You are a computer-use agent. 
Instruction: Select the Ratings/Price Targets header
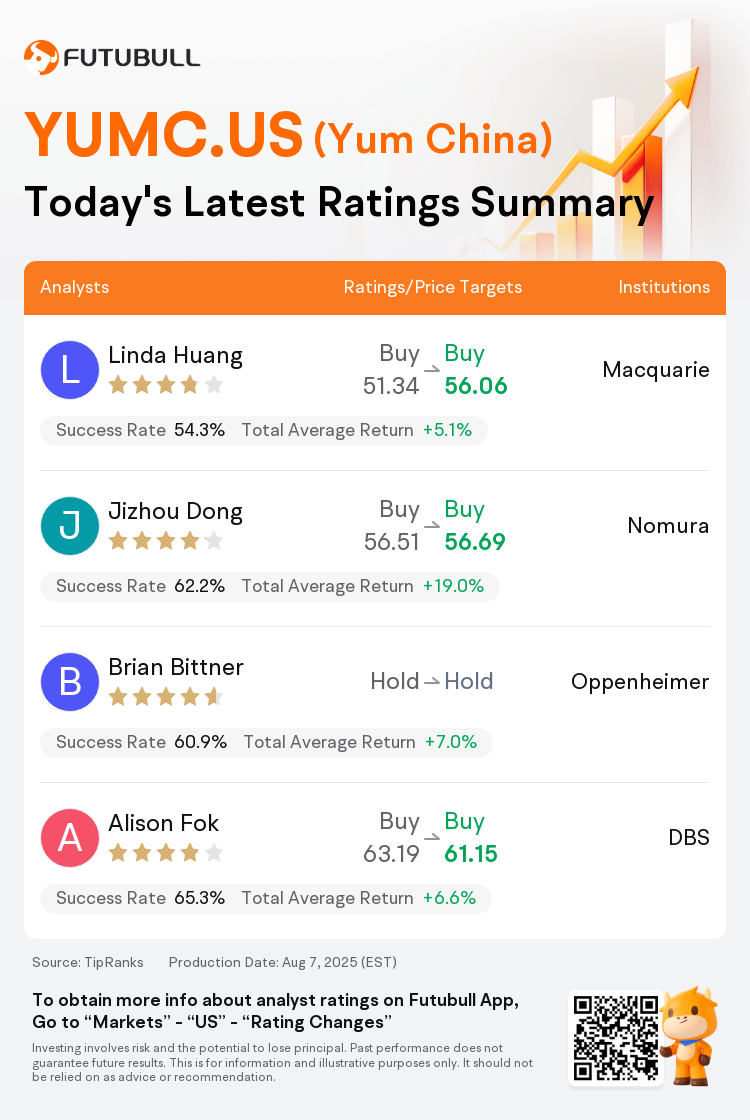tap(433, 287)
